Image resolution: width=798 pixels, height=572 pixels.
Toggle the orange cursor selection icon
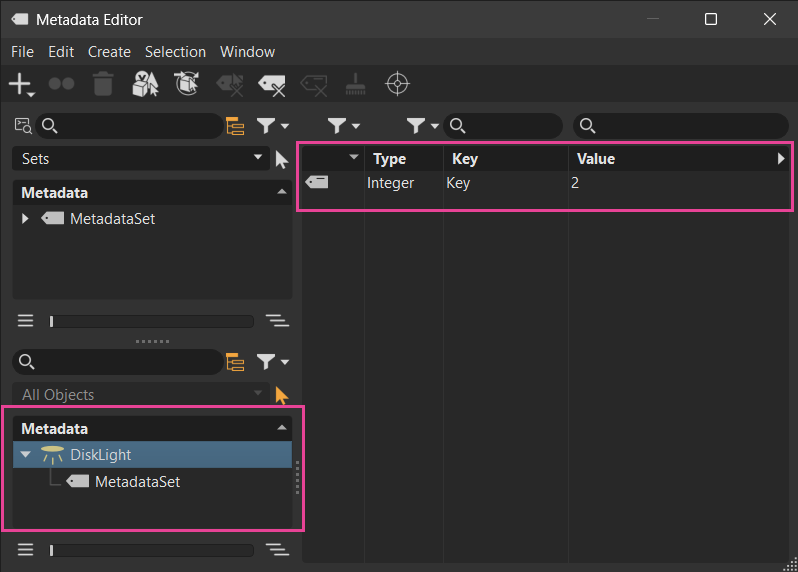281,395
